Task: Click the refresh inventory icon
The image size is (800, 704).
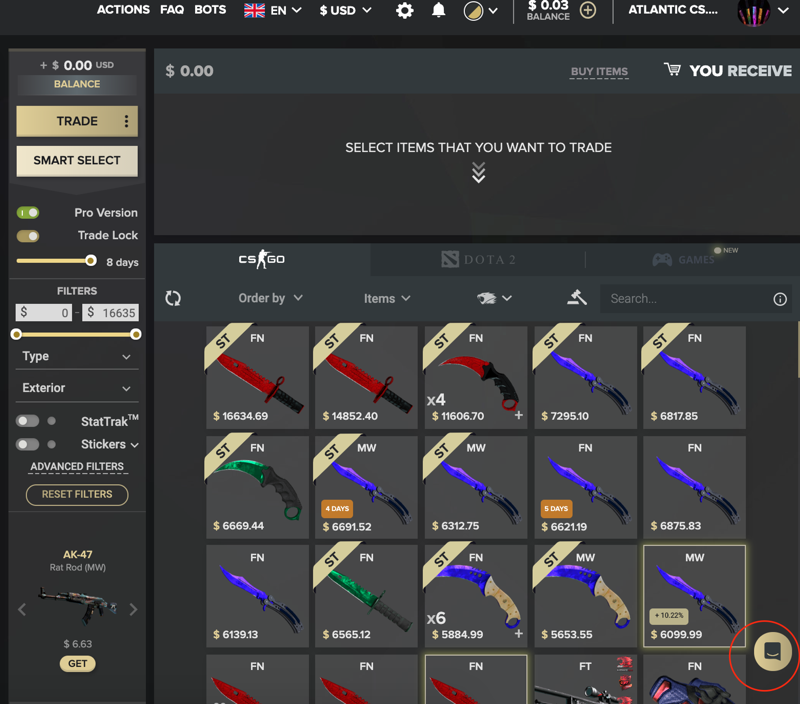Action: [173, 298]
